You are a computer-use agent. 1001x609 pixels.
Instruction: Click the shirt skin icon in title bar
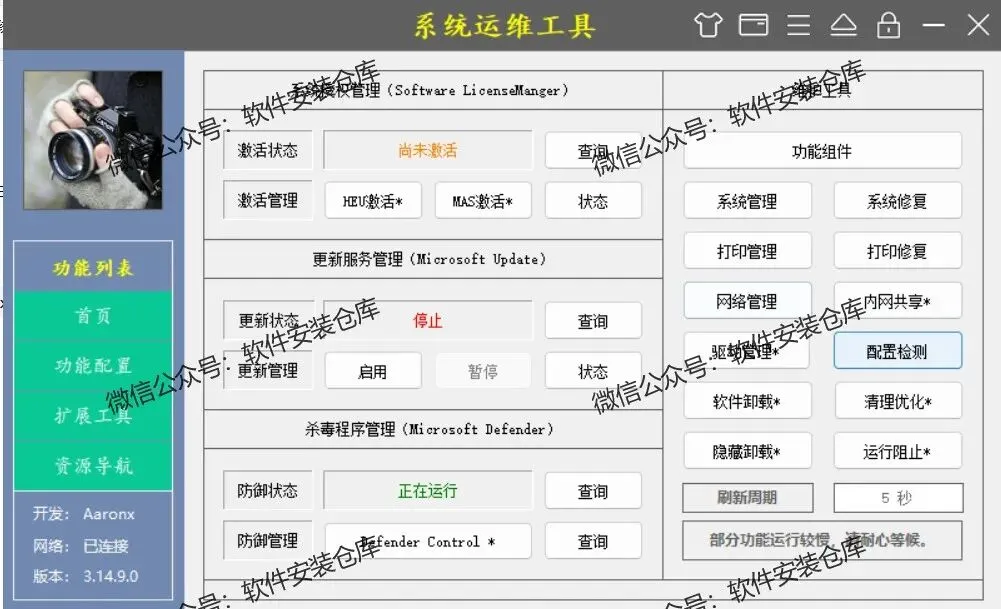[708, 26]
